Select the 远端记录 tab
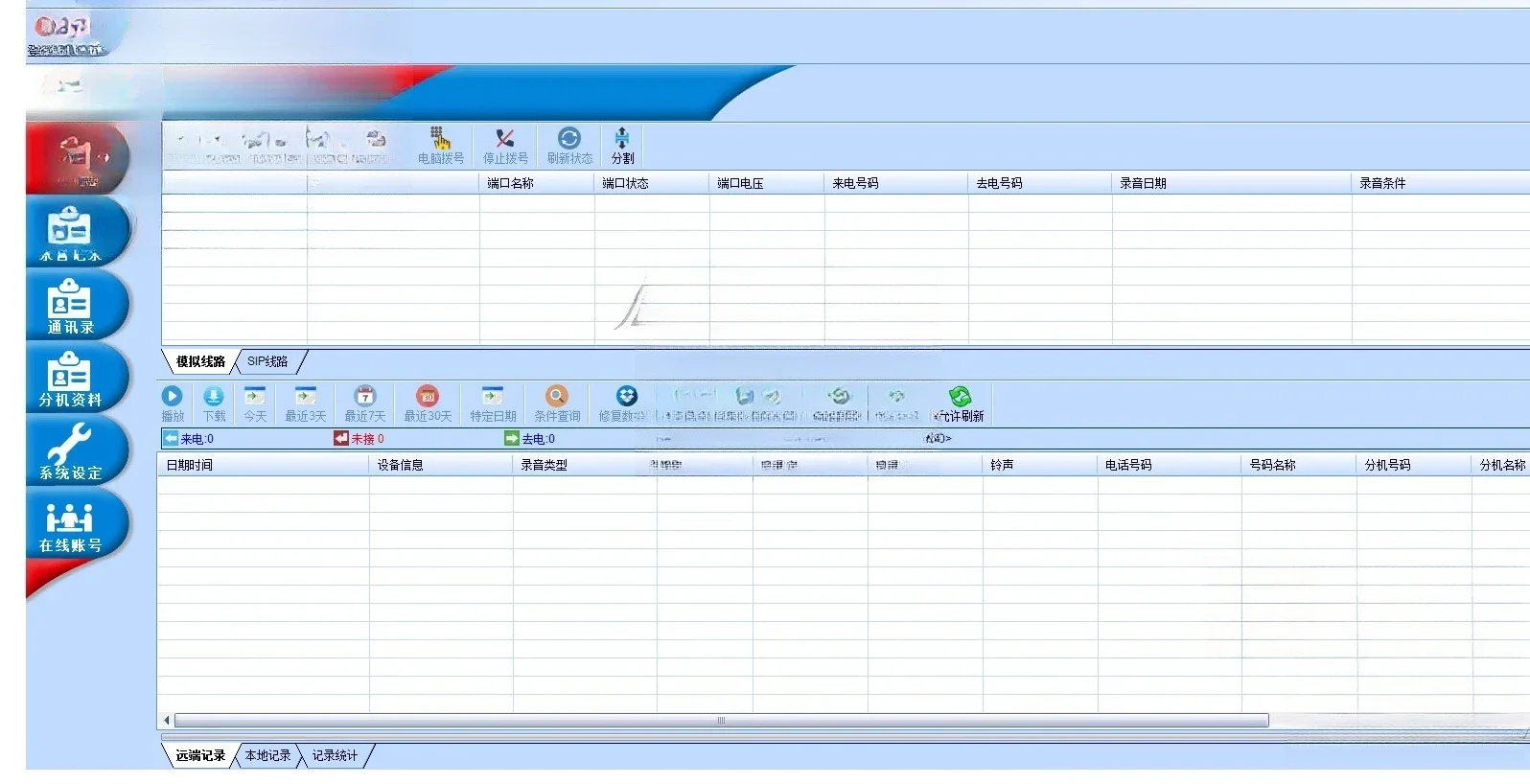This screenshot has width=1530, height=784. click(x=200, y=755)
